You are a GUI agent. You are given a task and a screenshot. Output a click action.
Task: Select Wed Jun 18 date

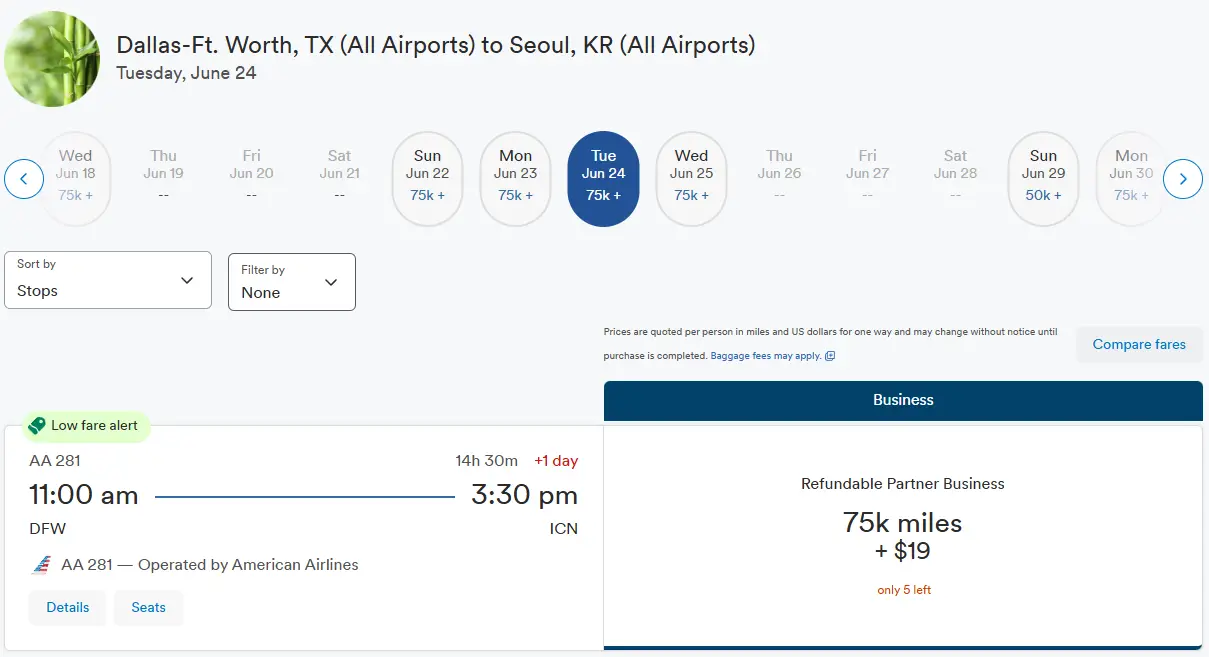pyautogui.click(x=76, y=179)
